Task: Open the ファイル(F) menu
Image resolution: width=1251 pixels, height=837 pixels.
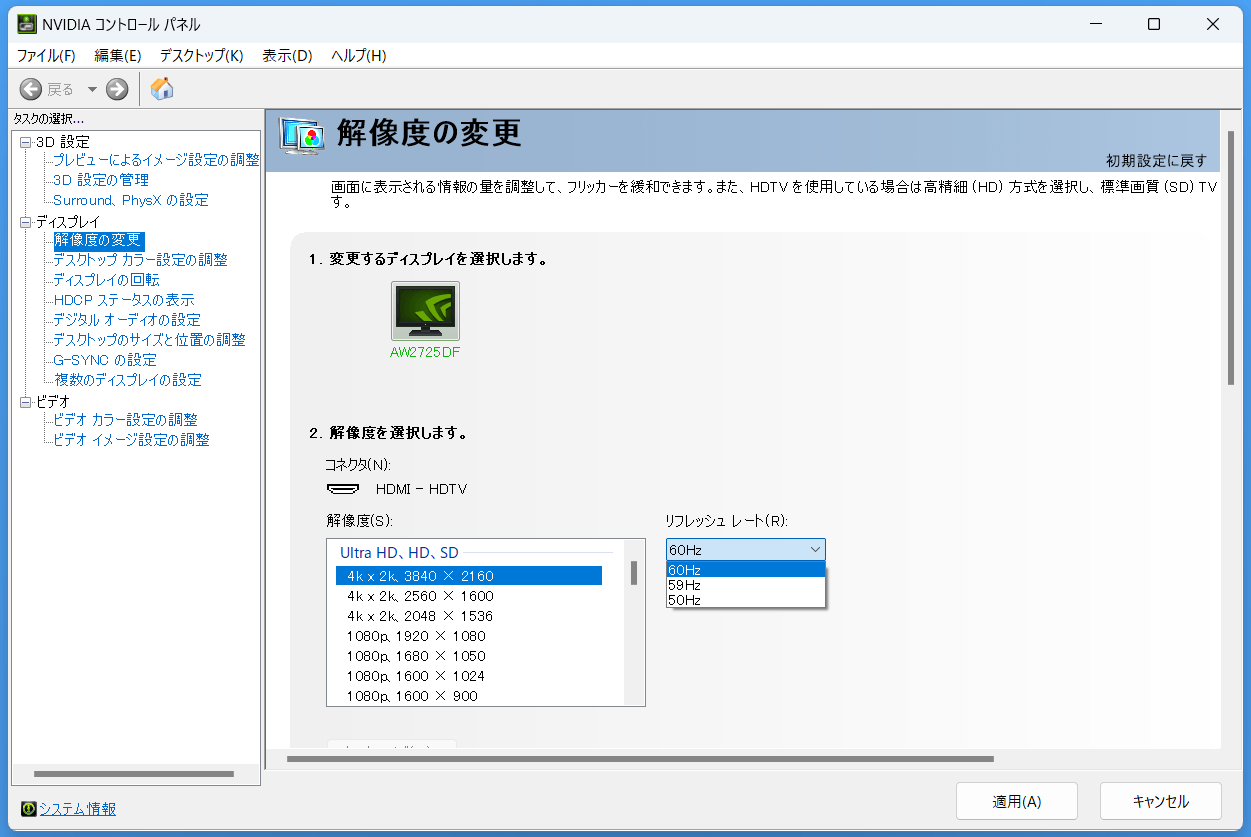Action: tap(46, 55)
